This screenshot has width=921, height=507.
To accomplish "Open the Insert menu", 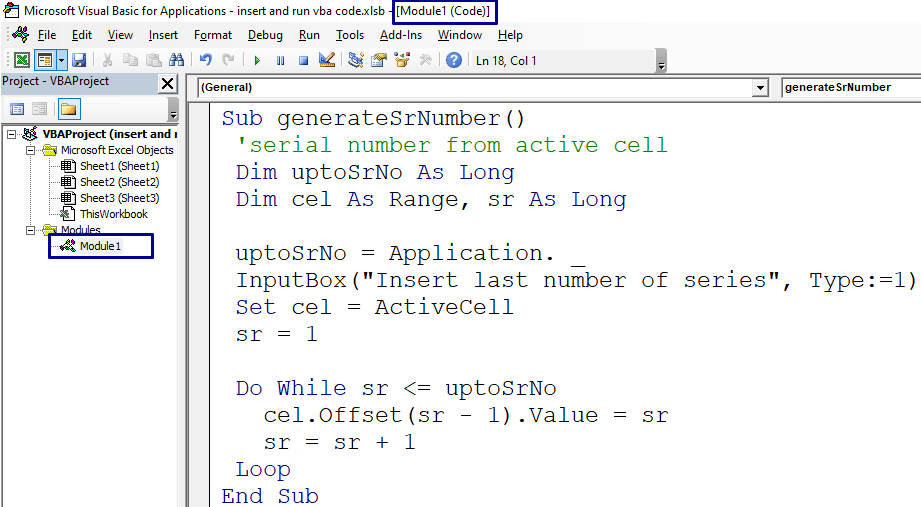I will (163, 35).
